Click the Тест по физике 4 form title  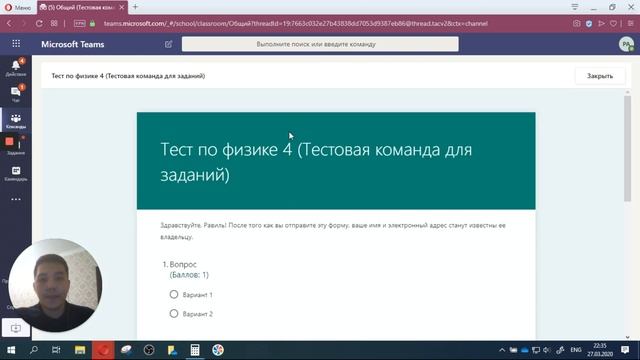point(316,162)
